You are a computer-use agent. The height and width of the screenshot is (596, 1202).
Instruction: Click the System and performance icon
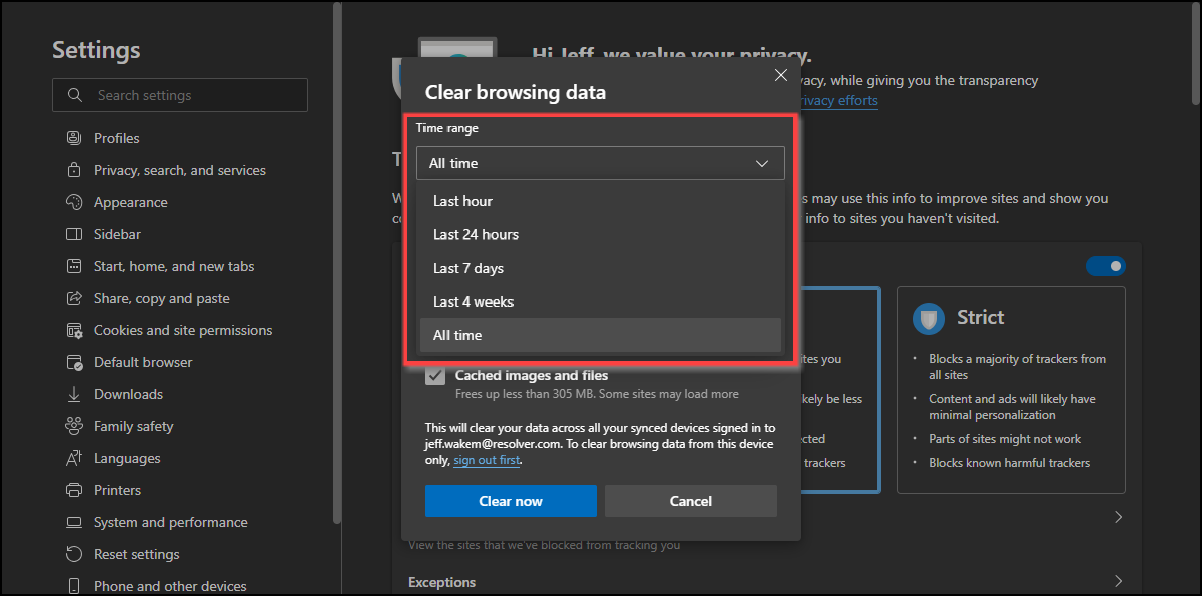[73, 522]
